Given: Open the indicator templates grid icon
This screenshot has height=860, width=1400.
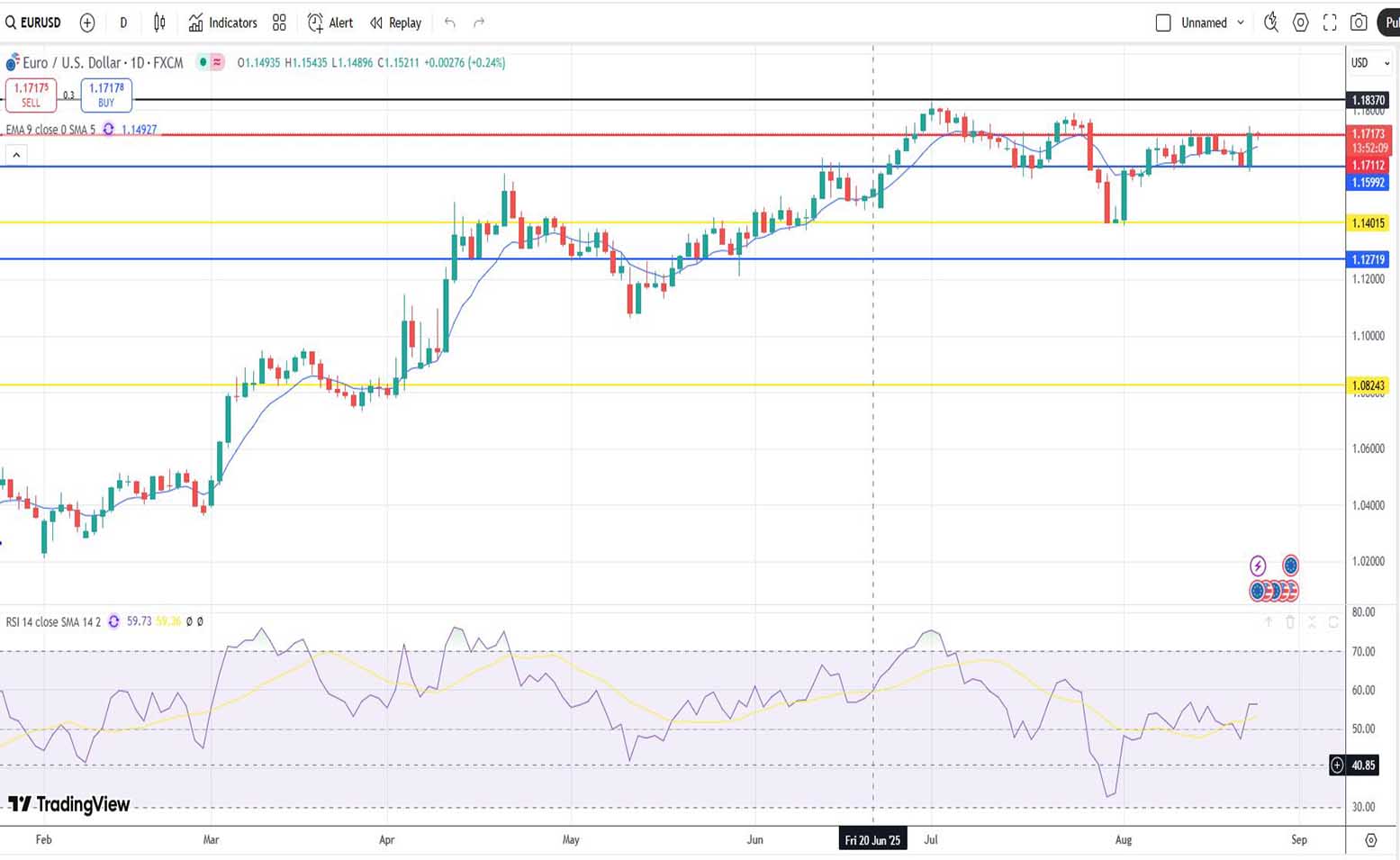Looking at the screenshot, I should coord(279,23).
